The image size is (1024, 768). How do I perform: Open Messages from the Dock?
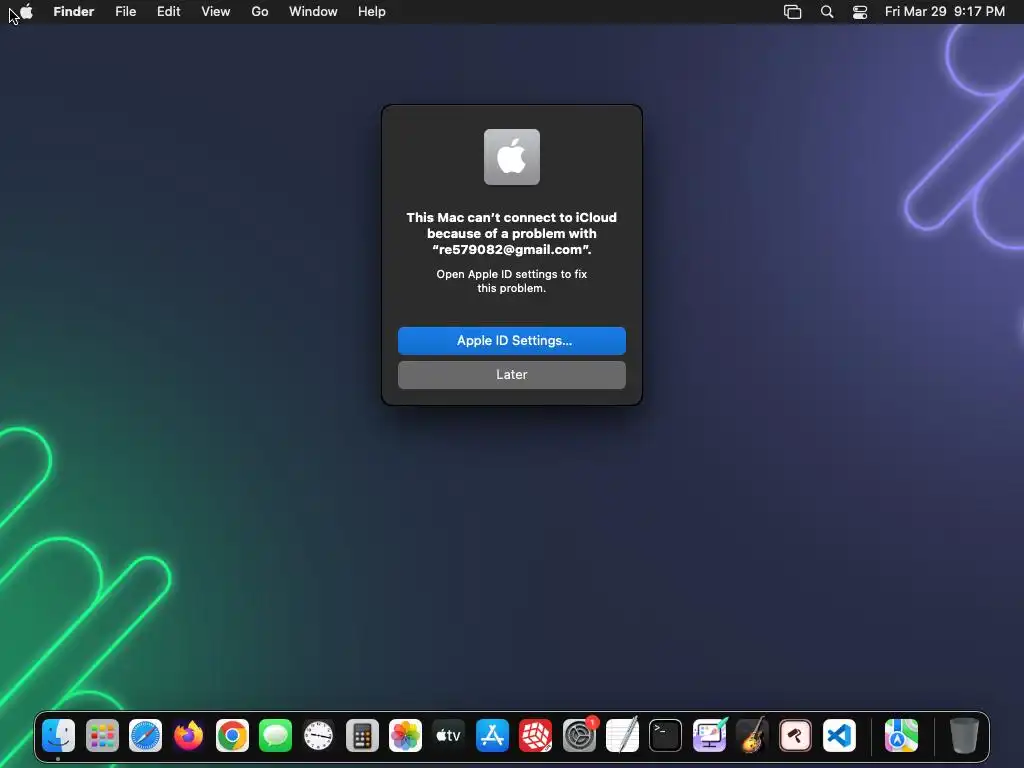[x=275, y=736]
